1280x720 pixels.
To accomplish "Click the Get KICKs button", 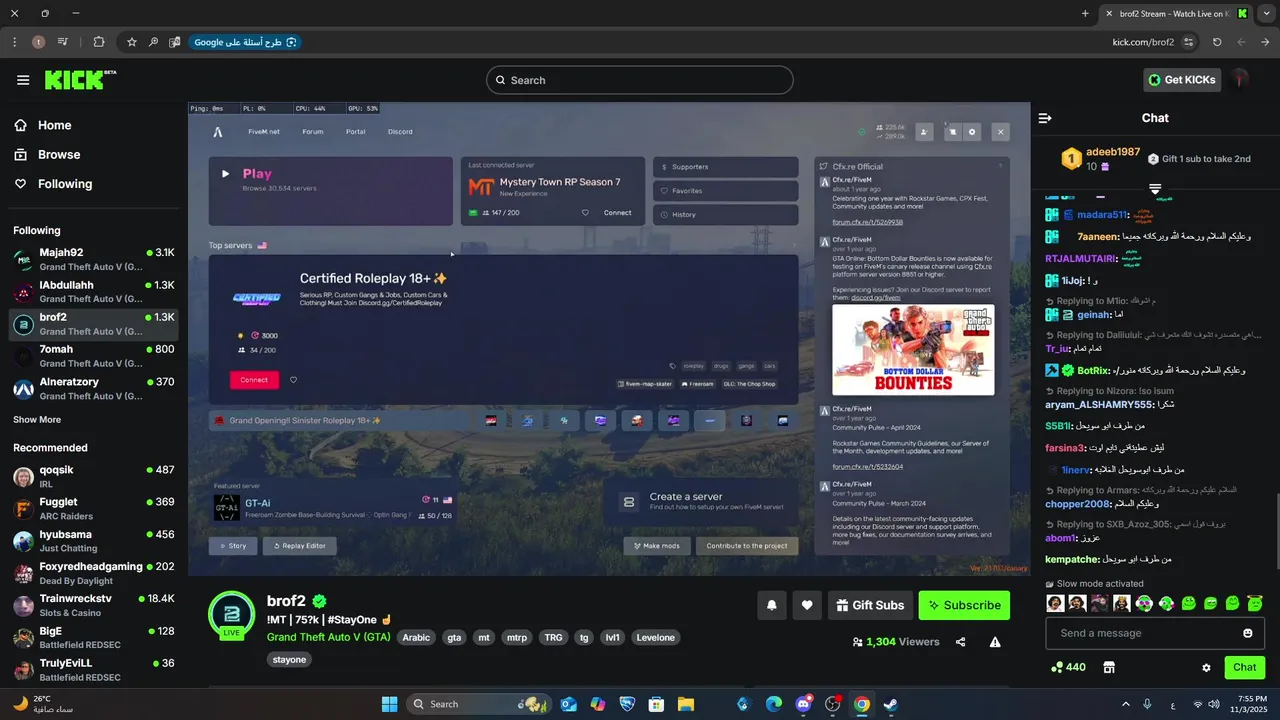I will 1182,80.
